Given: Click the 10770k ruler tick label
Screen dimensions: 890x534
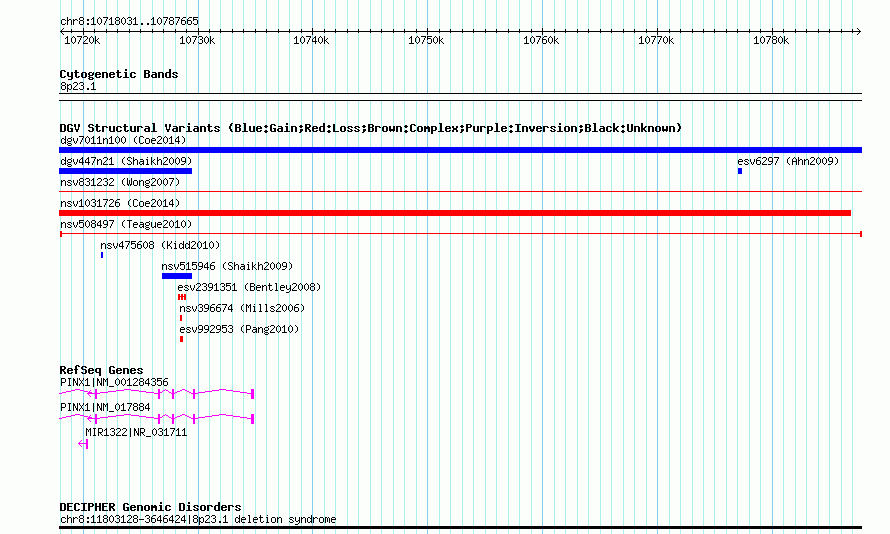Looking at the screenshot, I should point(656,40).
